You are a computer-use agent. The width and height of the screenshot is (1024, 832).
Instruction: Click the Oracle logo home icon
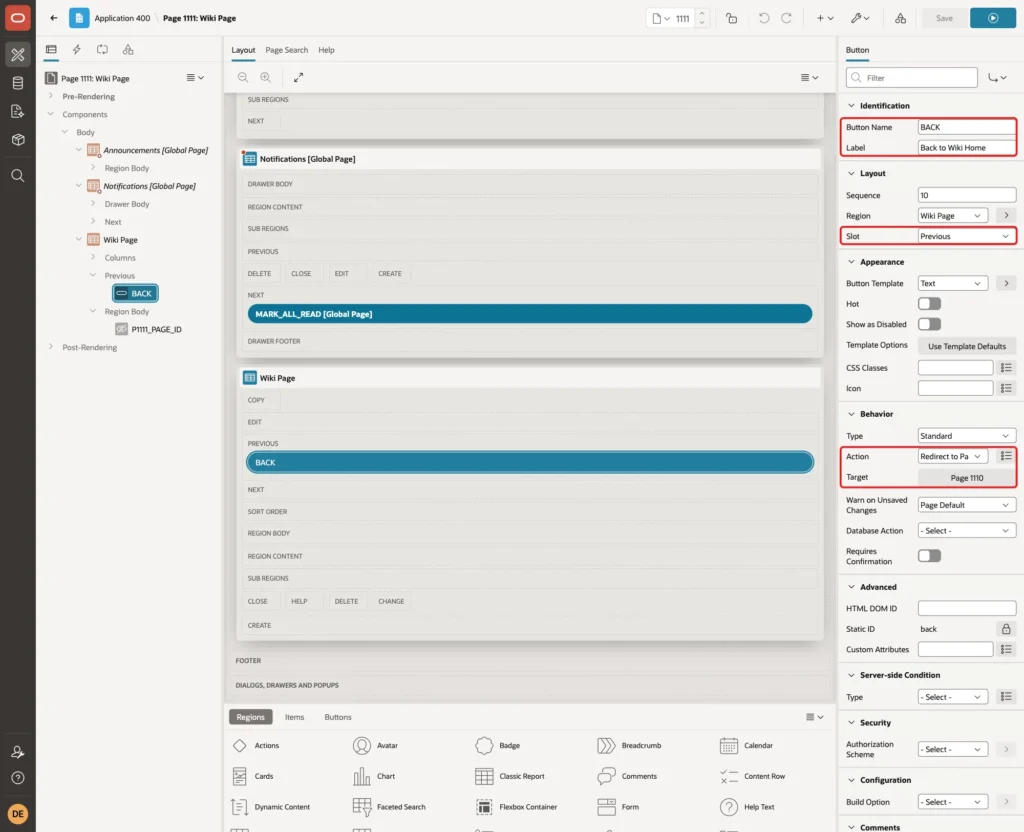pyautogui.click(x=18, y=18)
